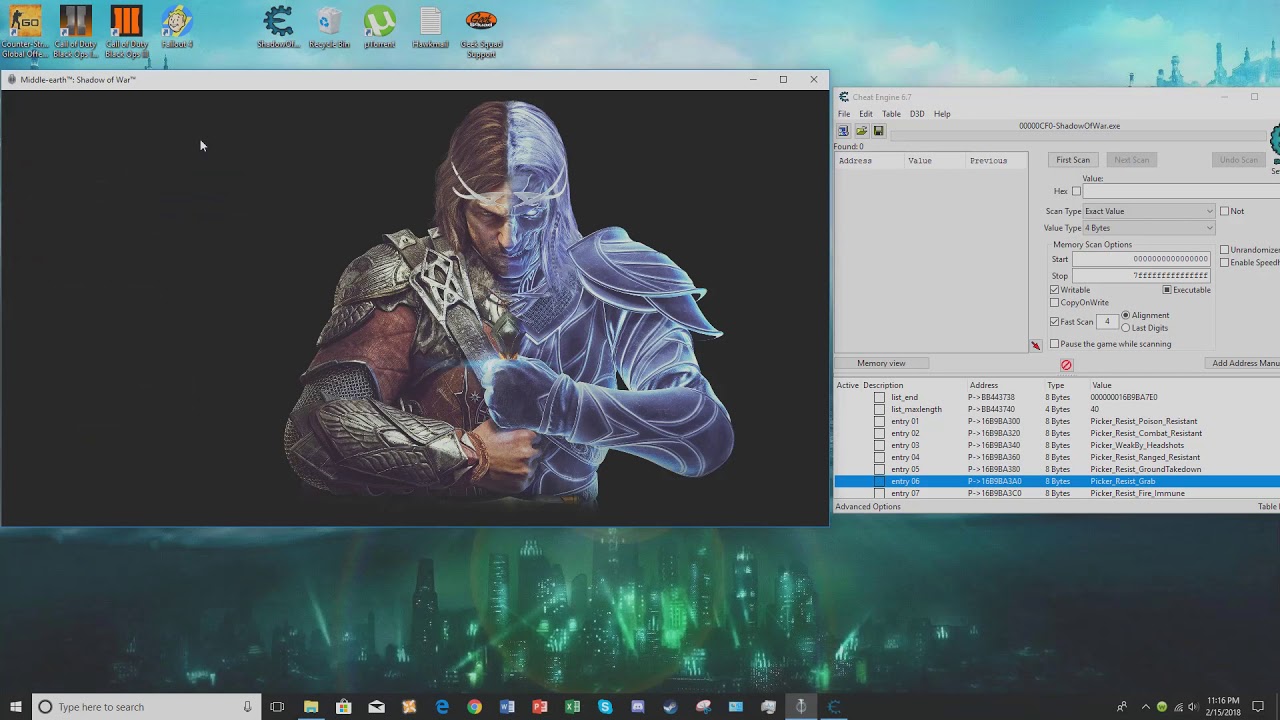Select the Last Digits radio button
1280x720 pixels.
coord(1126,328)
